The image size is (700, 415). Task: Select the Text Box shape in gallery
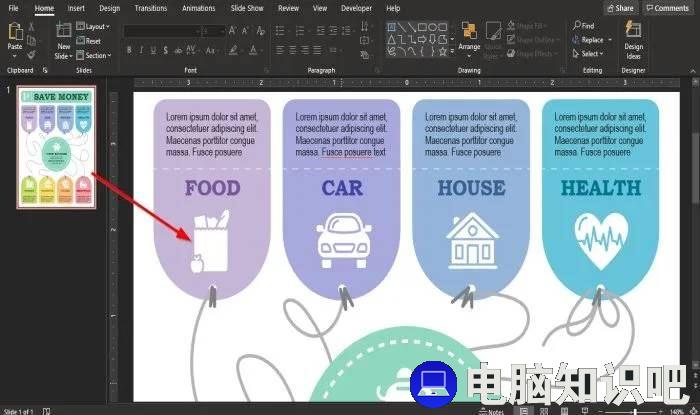(392, 27)
